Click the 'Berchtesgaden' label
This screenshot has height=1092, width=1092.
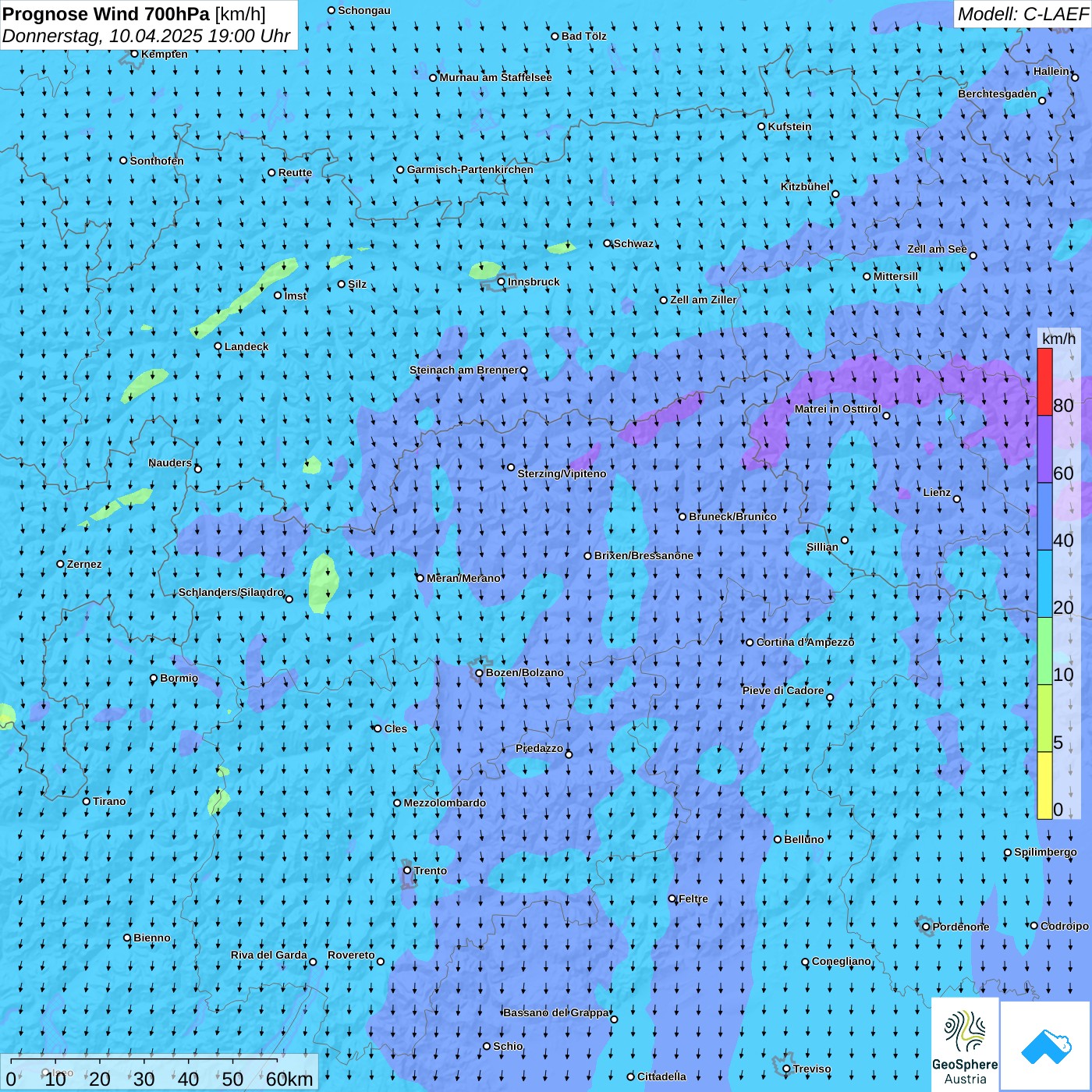coord(998,94)
